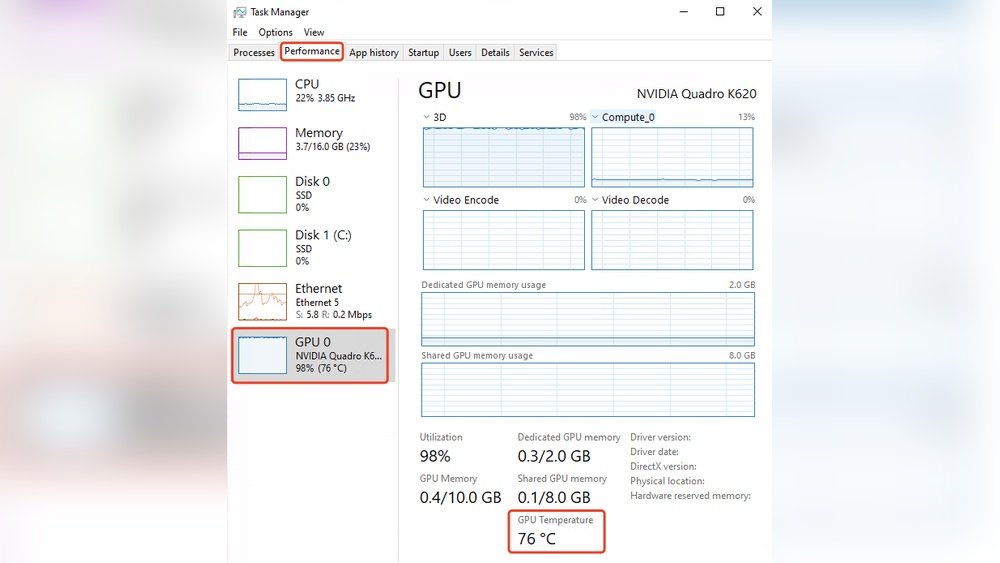Expand the Compute_0 engine dropdown
This screenshot has height=563, width=1000.
tap(596, 117)
